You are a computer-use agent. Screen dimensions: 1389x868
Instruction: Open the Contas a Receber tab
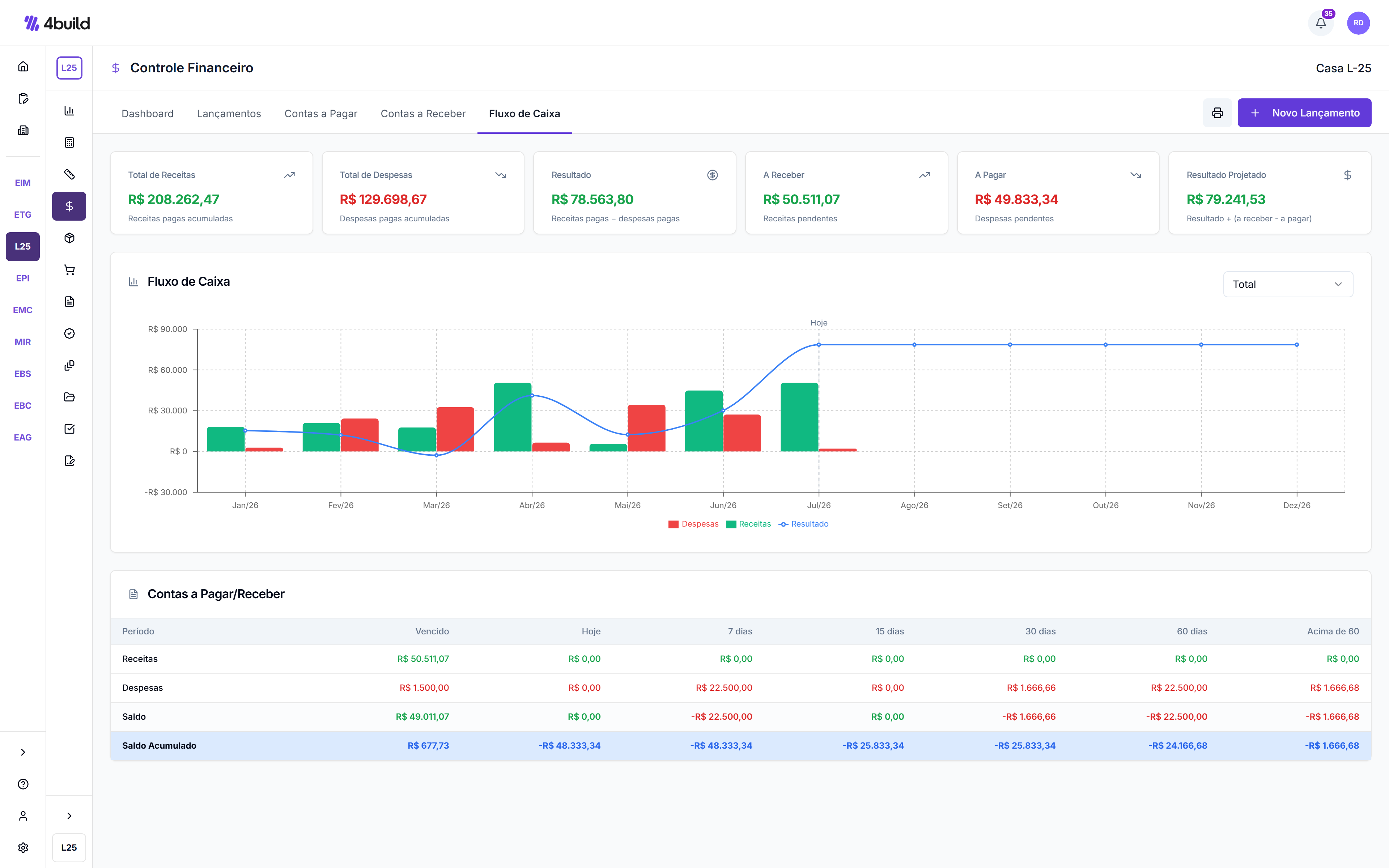coord(423,114)
